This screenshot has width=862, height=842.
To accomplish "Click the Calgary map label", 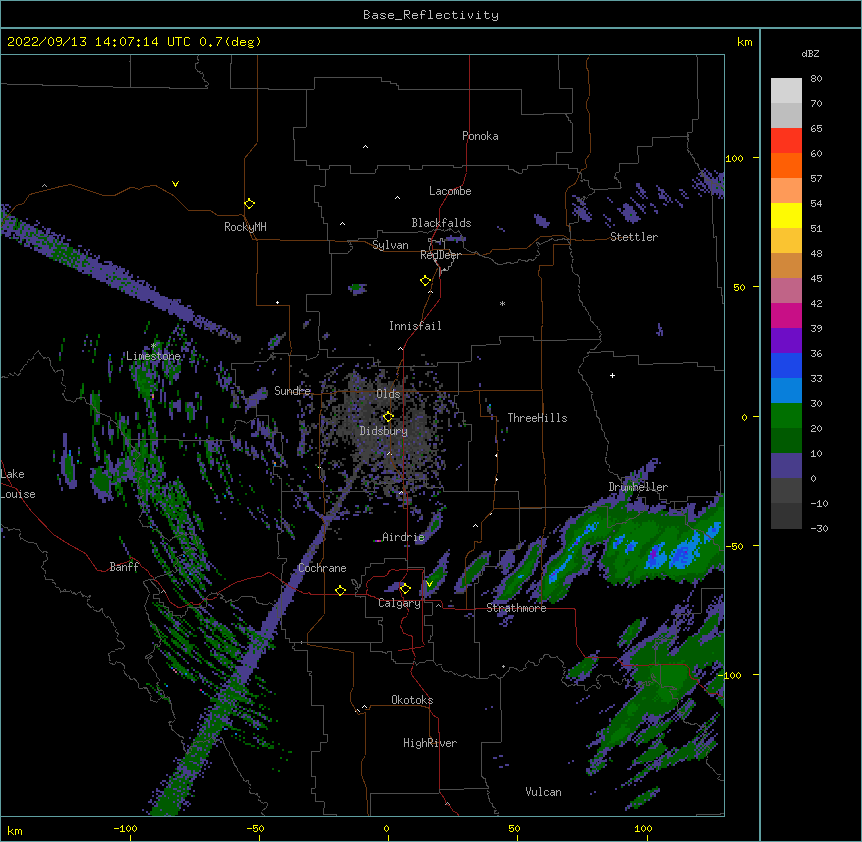I will pos(399,603).
